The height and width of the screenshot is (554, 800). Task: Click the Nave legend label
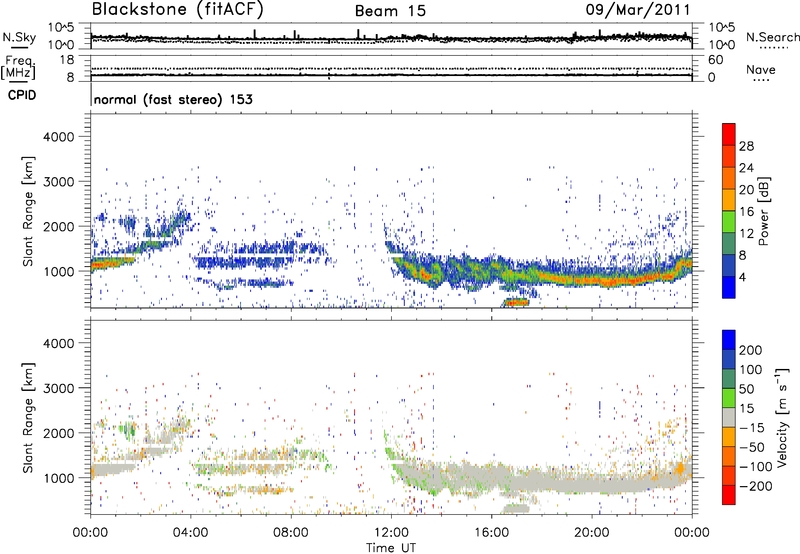pos(761,69)
